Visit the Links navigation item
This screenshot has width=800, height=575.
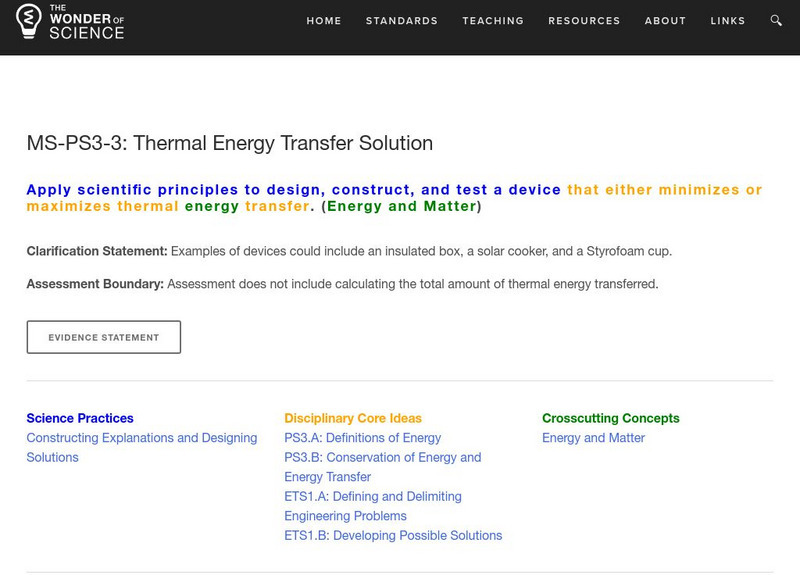[728, 21]
